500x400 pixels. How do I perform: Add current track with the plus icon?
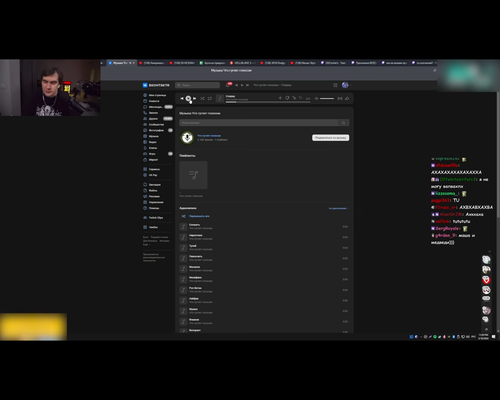[x=280, y=98]
